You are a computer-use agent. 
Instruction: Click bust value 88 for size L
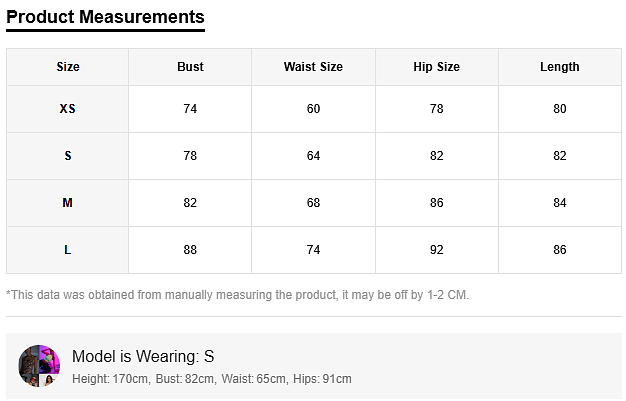click(x=190, y=250)
